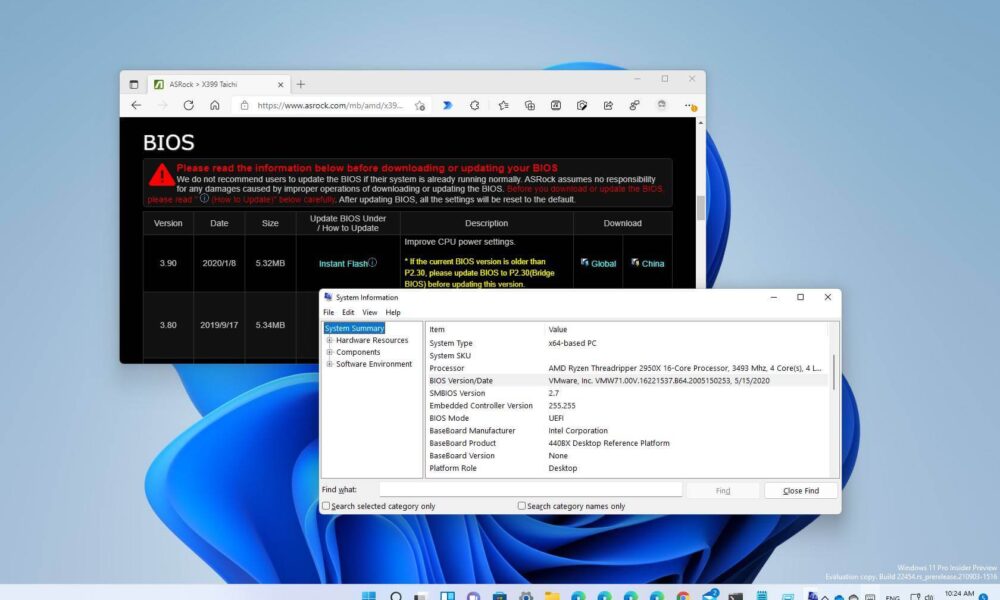Select System Summary tree node
This screenshot has width=1000, height=600.
(354, 328)
